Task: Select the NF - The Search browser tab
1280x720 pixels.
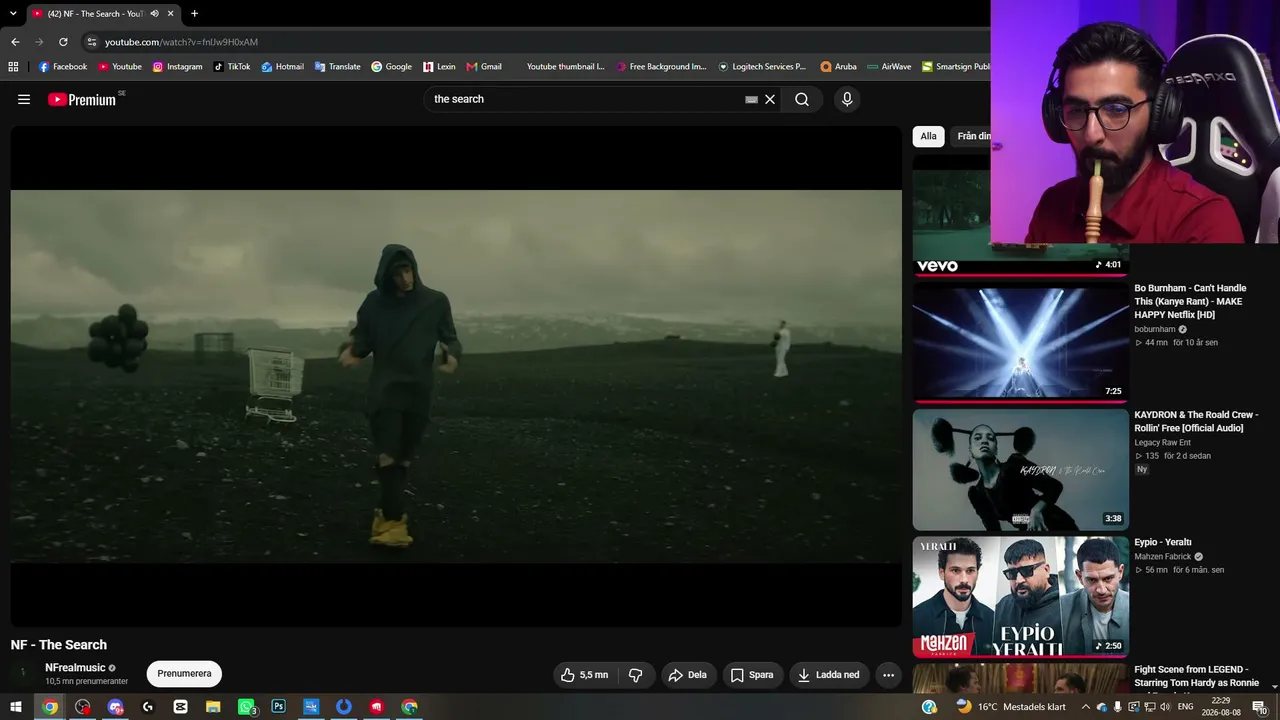Action: (x=103, y=14)
